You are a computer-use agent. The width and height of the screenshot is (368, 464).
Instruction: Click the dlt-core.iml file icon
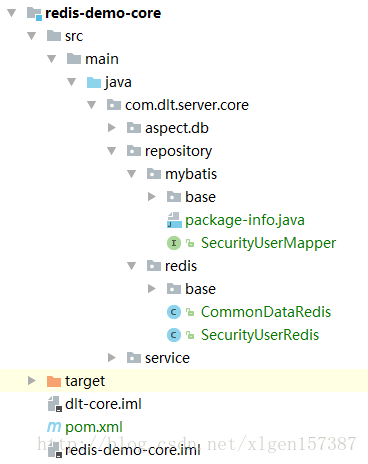[x=55, y=404]
